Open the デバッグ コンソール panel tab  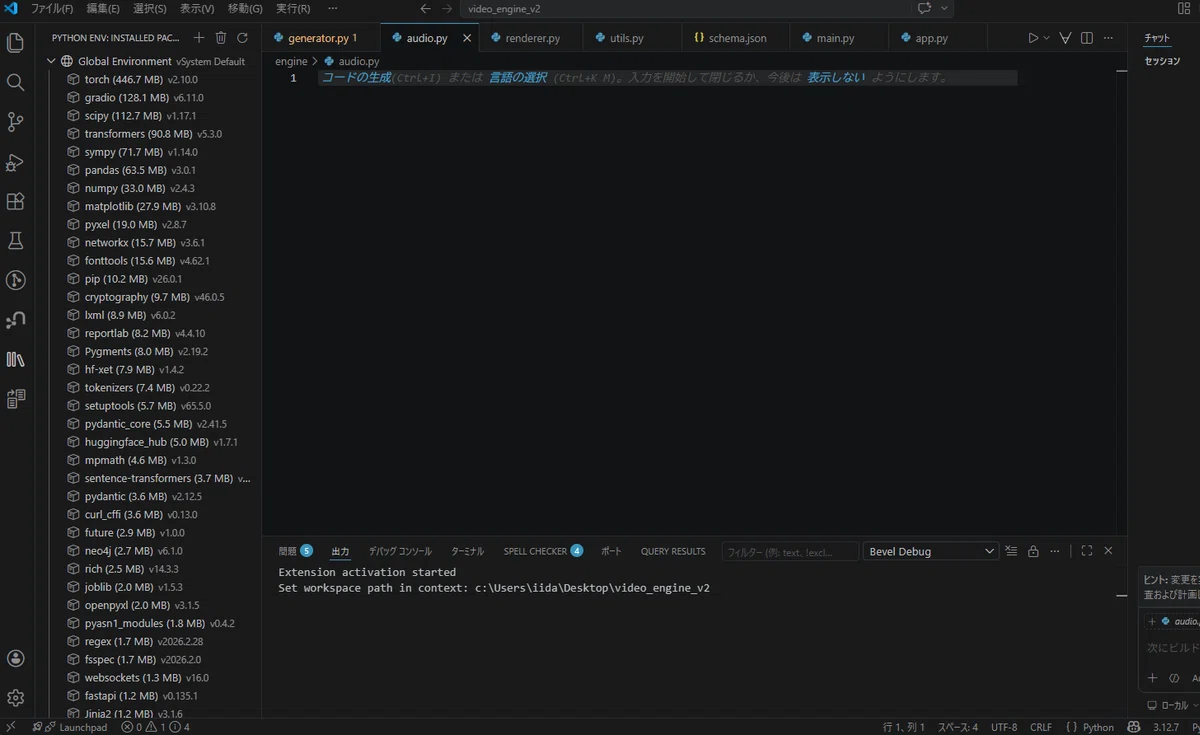[x=400, y=551]
